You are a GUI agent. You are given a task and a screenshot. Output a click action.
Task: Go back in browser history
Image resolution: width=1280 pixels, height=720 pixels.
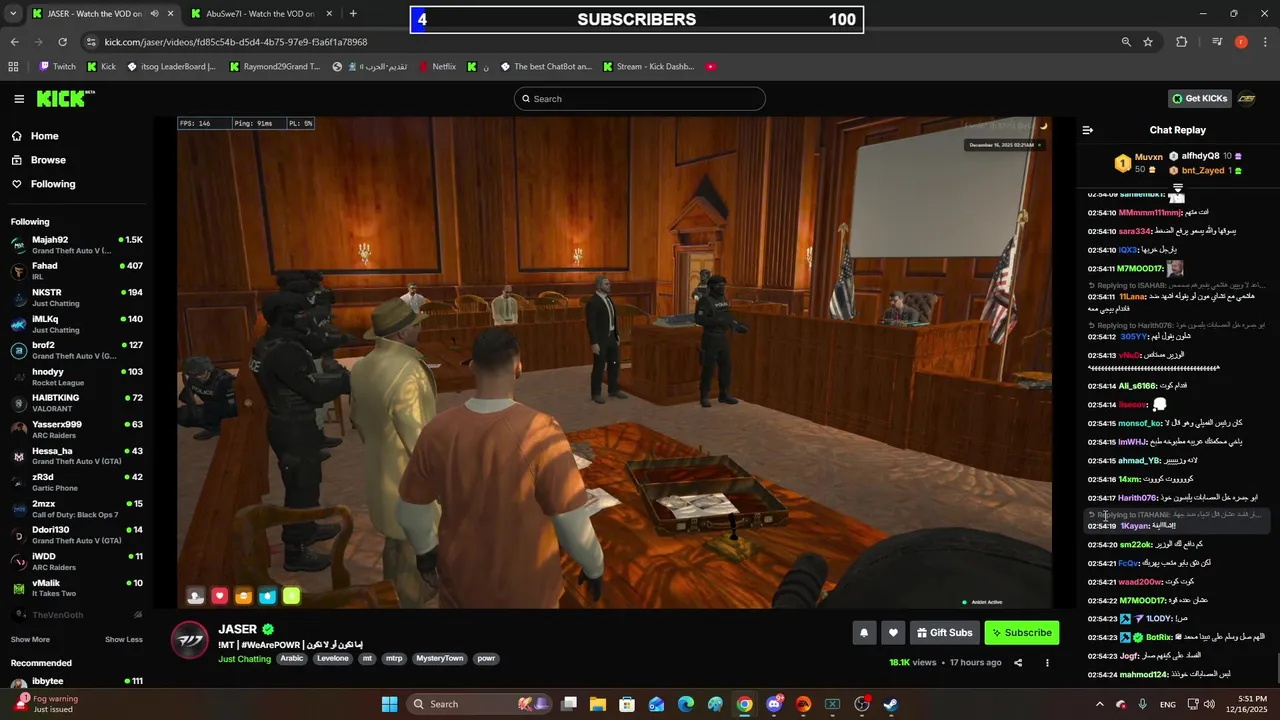coord(15,42)
